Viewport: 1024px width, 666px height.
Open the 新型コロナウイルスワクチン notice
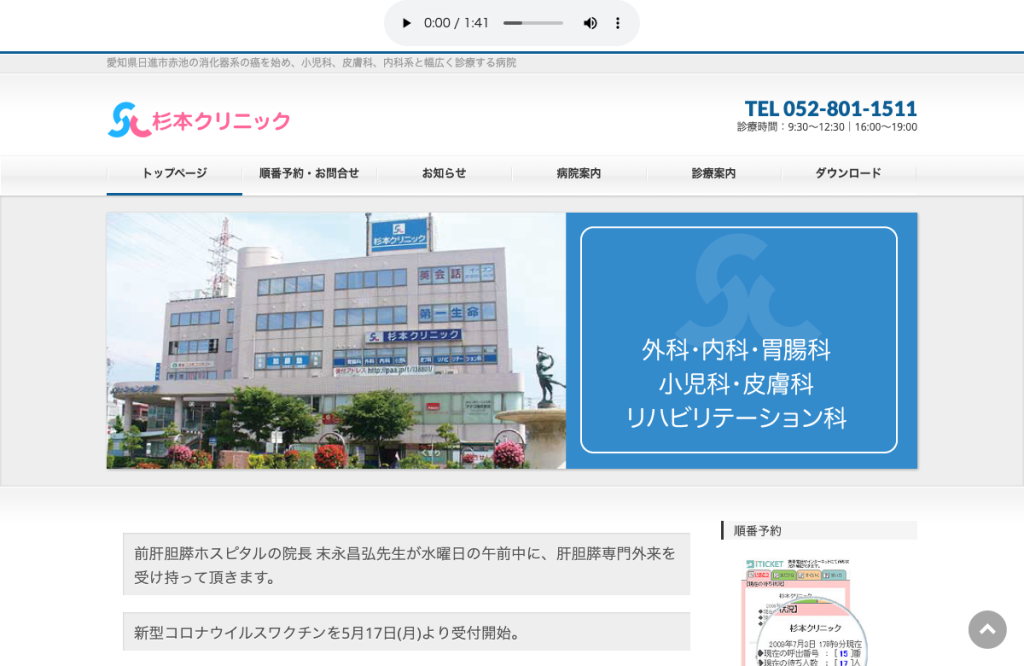click(x=406, y=632)
